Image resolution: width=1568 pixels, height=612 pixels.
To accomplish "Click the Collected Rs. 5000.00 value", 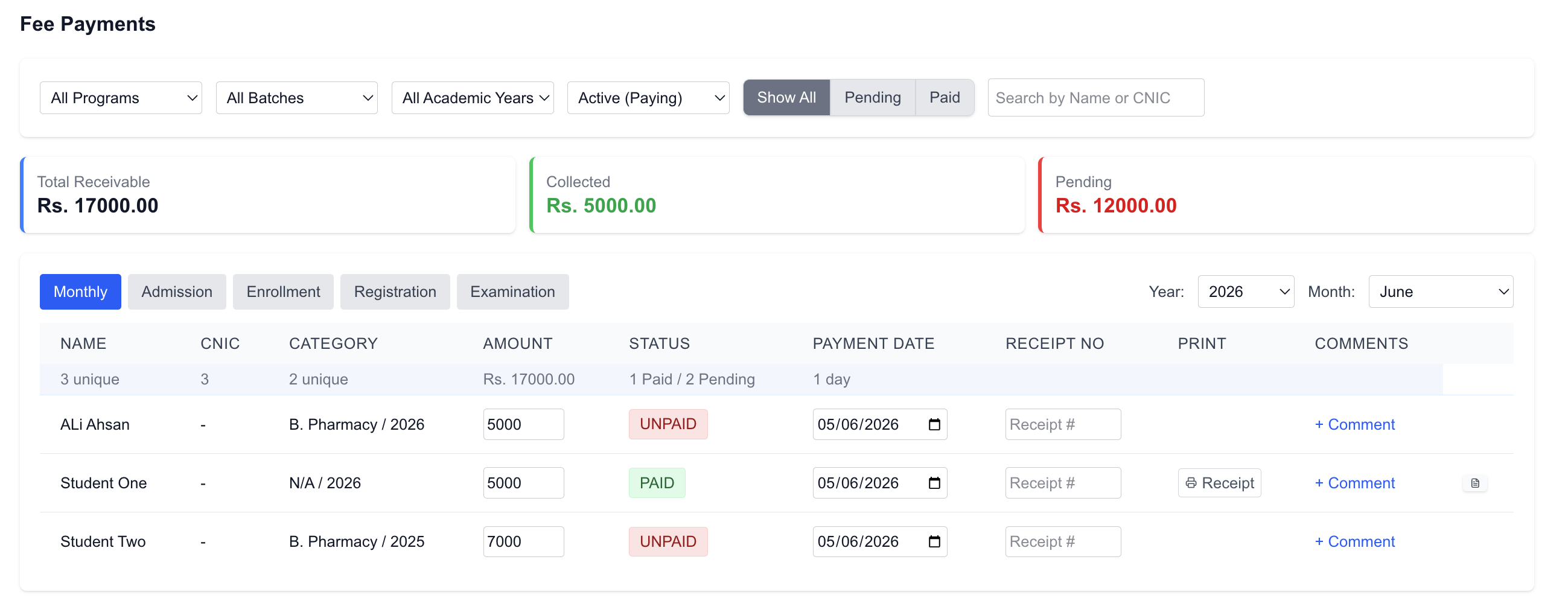I will 601,206.
